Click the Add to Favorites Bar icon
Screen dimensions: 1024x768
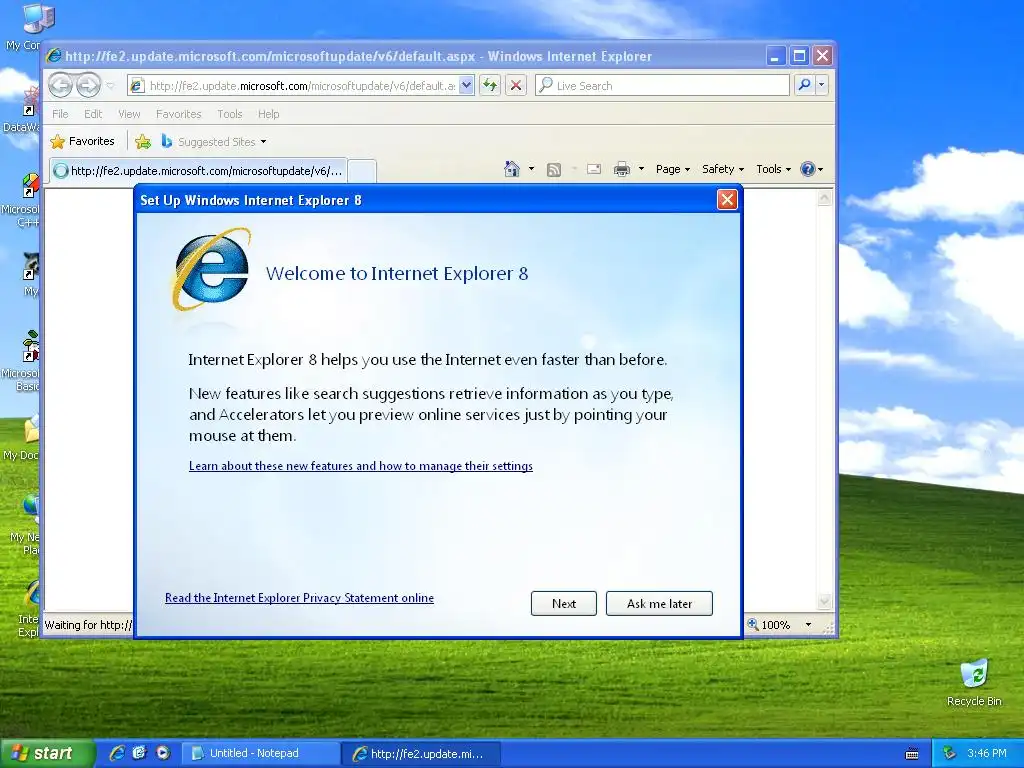coord(143,141)
